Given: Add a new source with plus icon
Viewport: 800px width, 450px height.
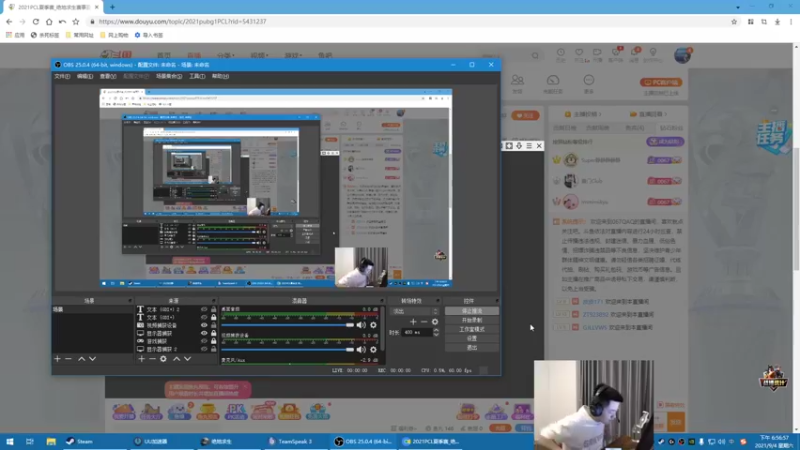Looking at the screenshot, I should (141, 359).
